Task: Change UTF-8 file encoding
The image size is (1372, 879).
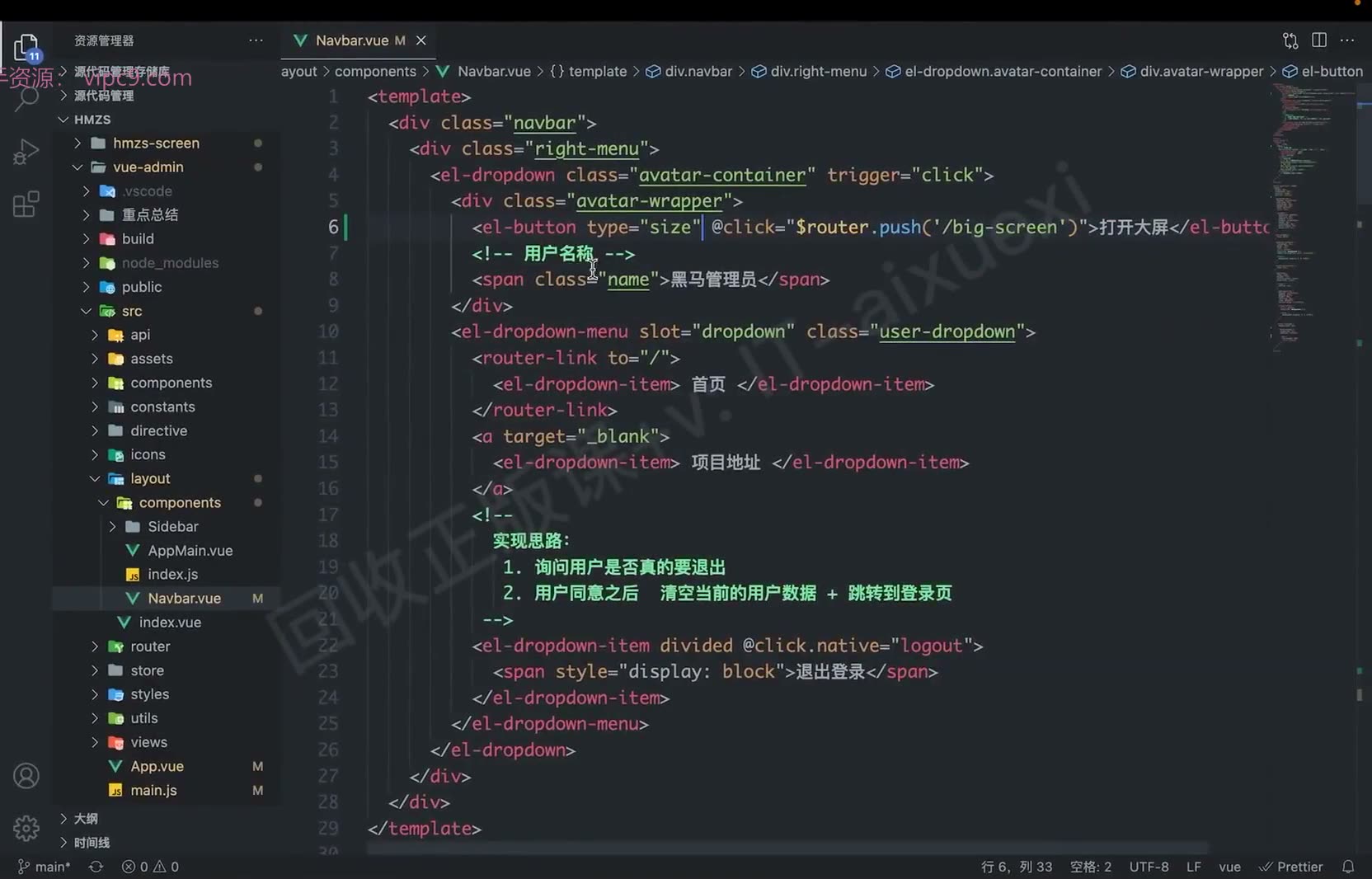Action: pos(1149,867)
